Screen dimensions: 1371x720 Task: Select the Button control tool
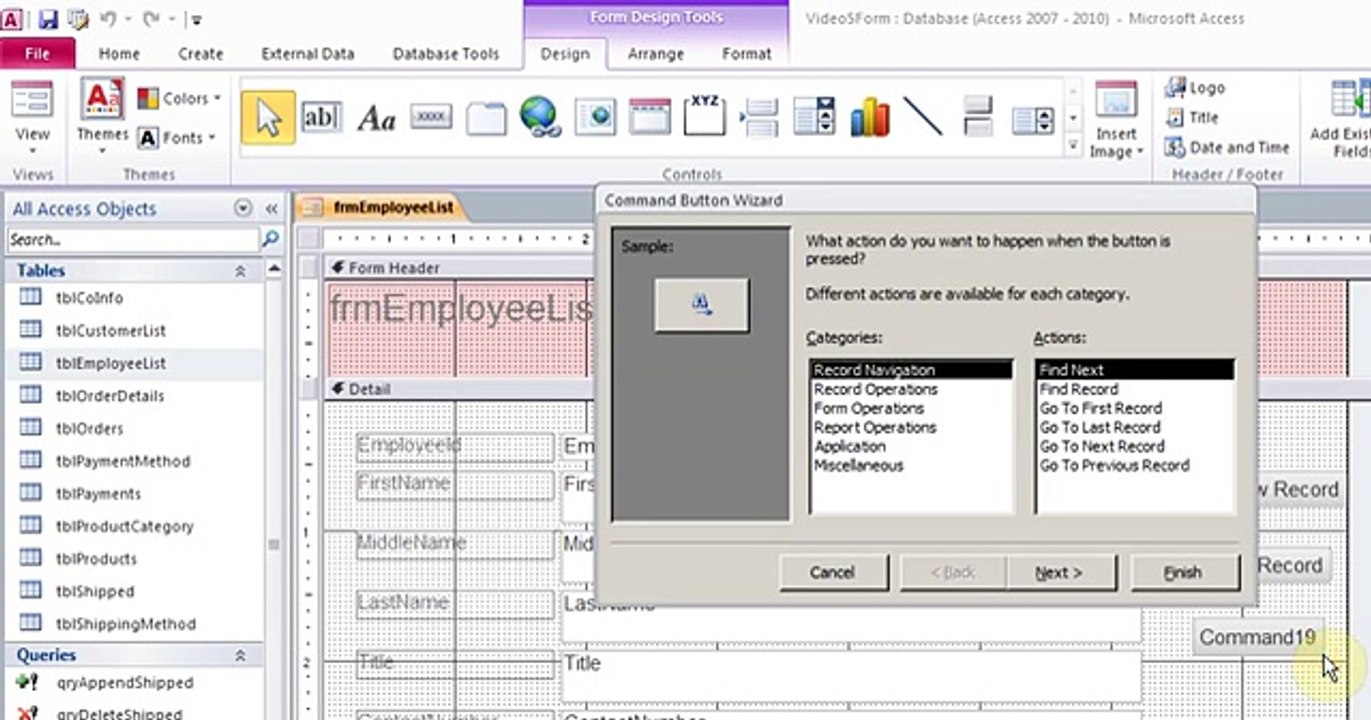click(431, 117)
